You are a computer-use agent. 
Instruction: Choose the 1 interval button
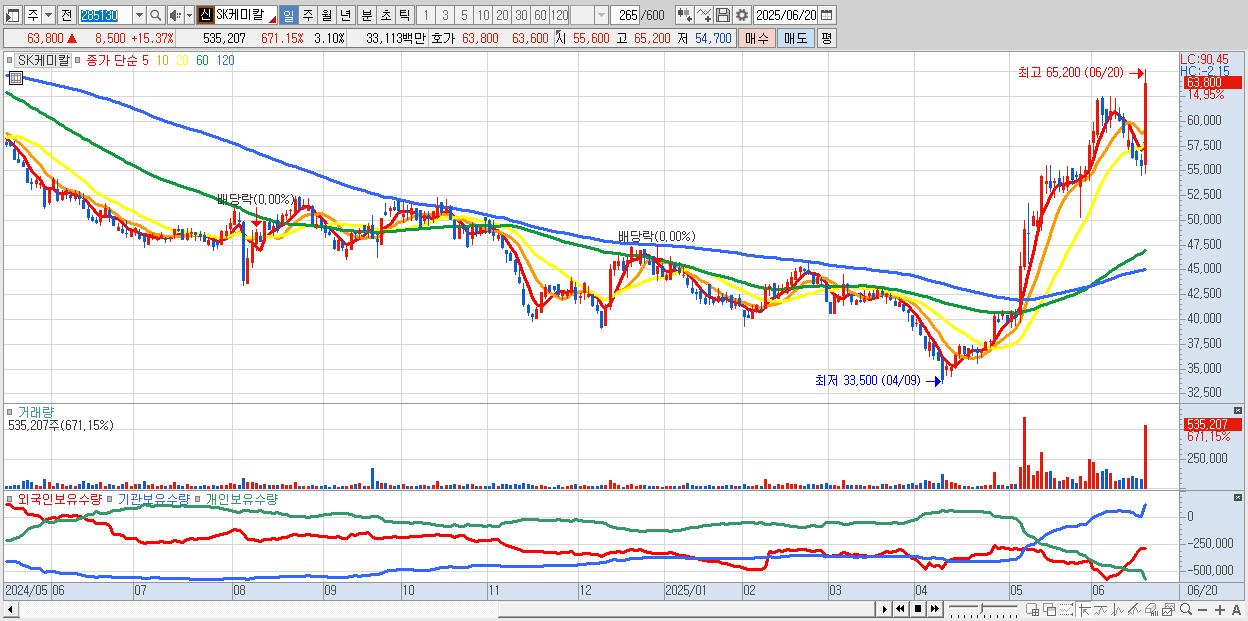click(x=425, y=15)
